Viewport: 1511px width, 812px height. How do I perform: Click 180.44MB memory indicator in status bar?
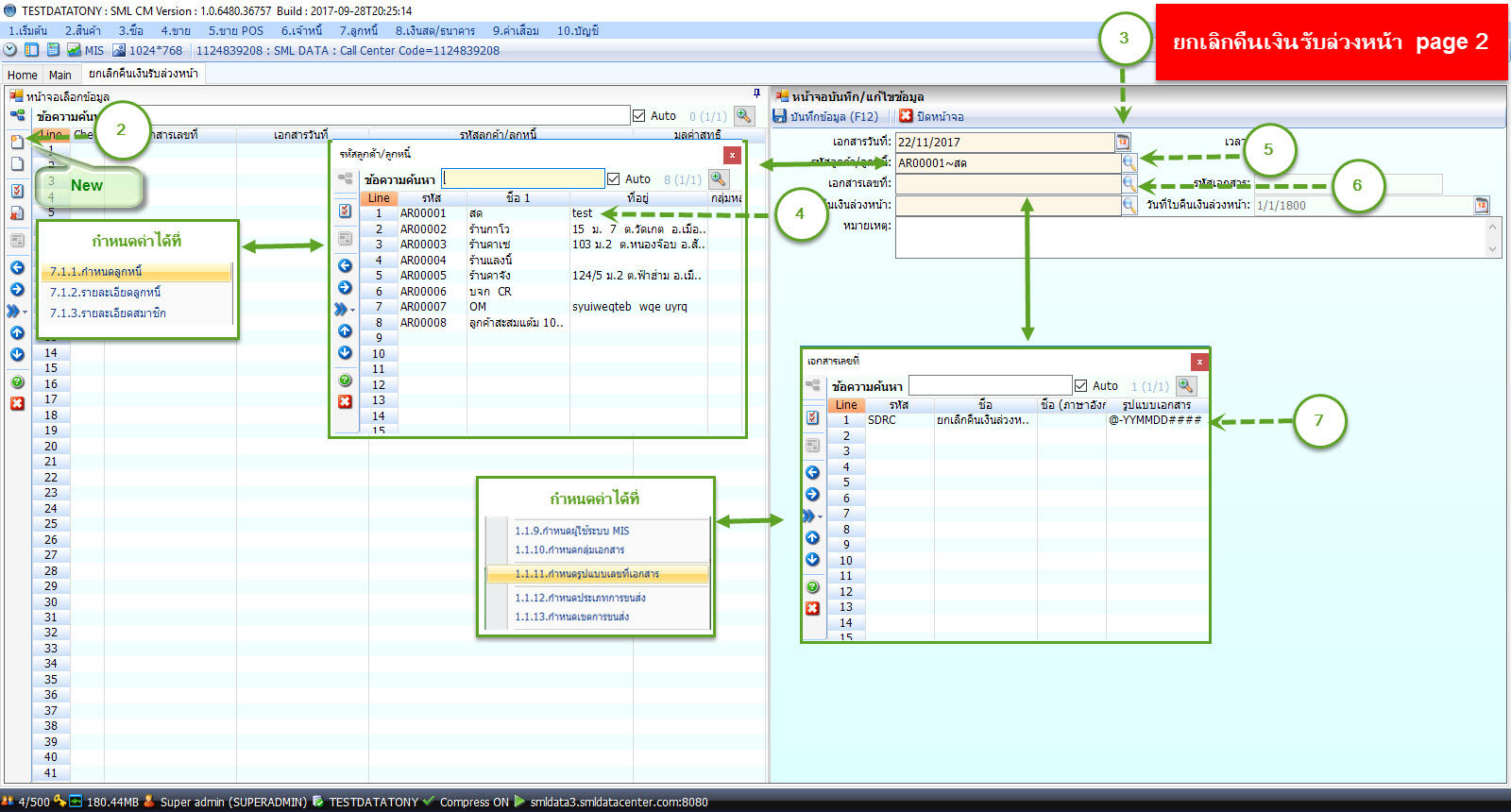104,802
